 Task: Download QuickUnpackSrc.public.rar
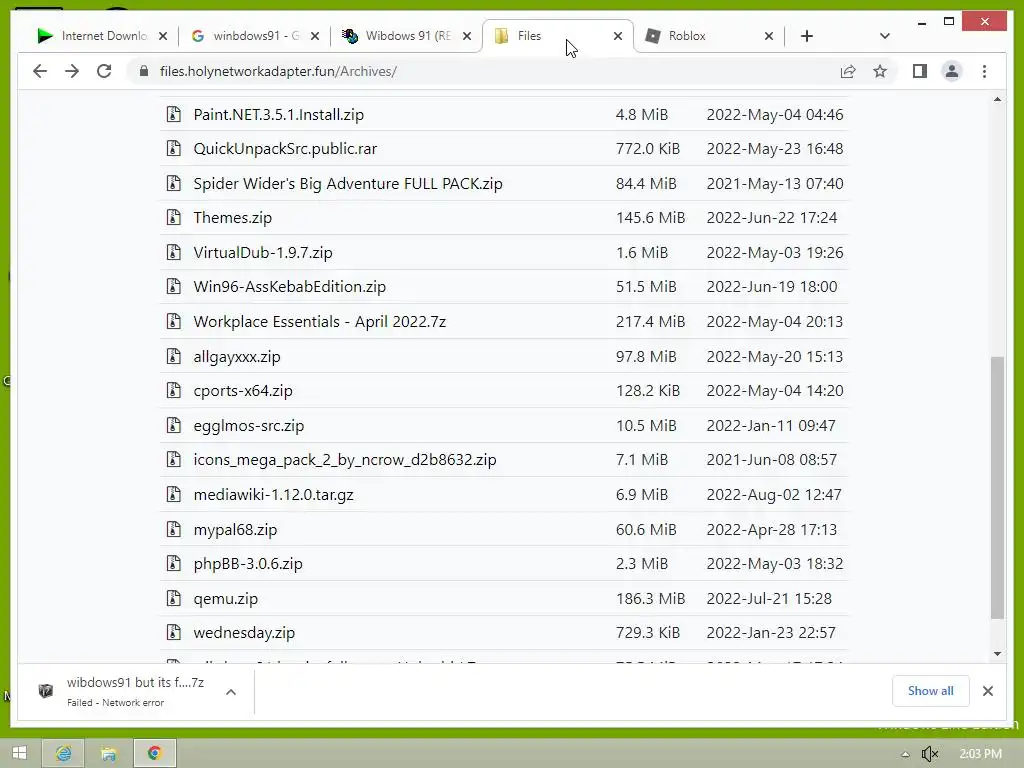285,148
